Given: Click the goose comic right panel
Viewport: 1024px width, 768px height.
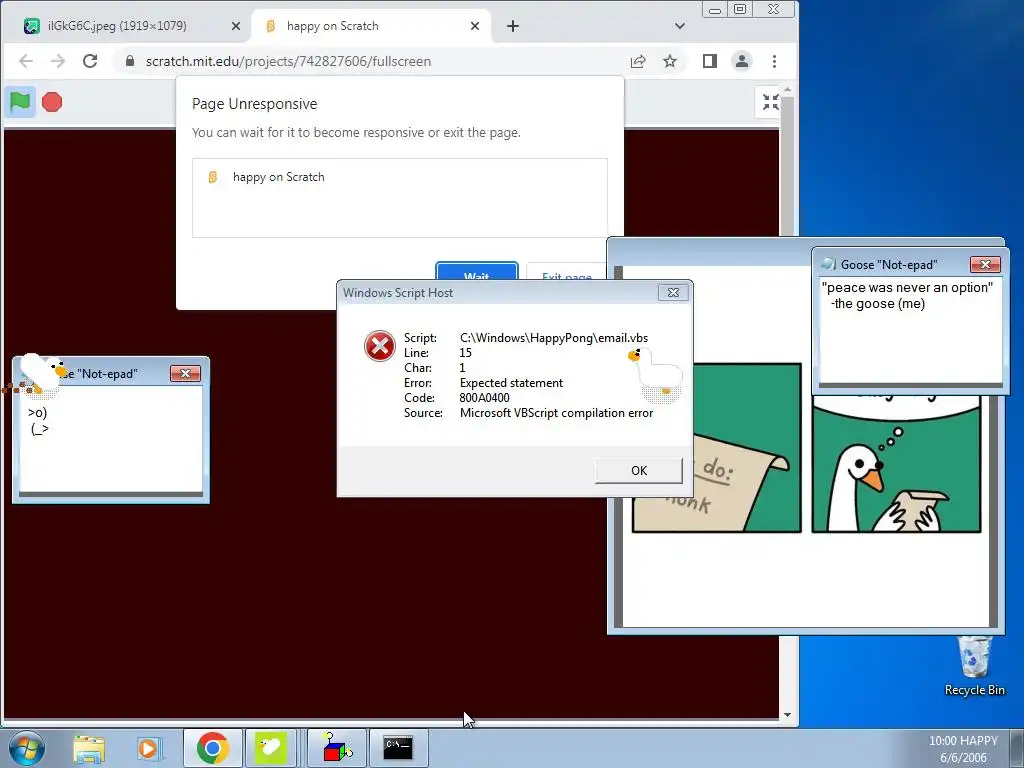Looking at the screenshot, I should point(897,465).
